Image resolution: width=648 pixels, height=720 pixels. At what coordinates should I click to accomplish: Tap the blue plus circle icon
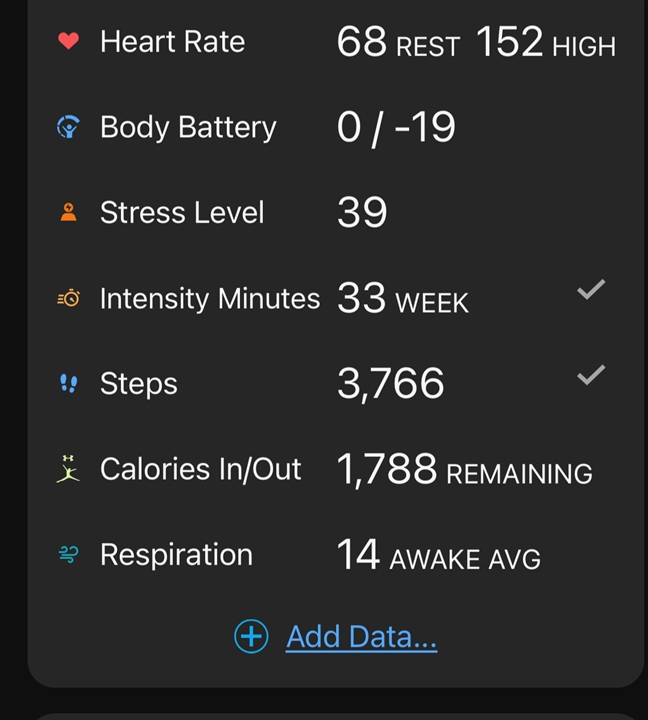click(x=251, y=636)
